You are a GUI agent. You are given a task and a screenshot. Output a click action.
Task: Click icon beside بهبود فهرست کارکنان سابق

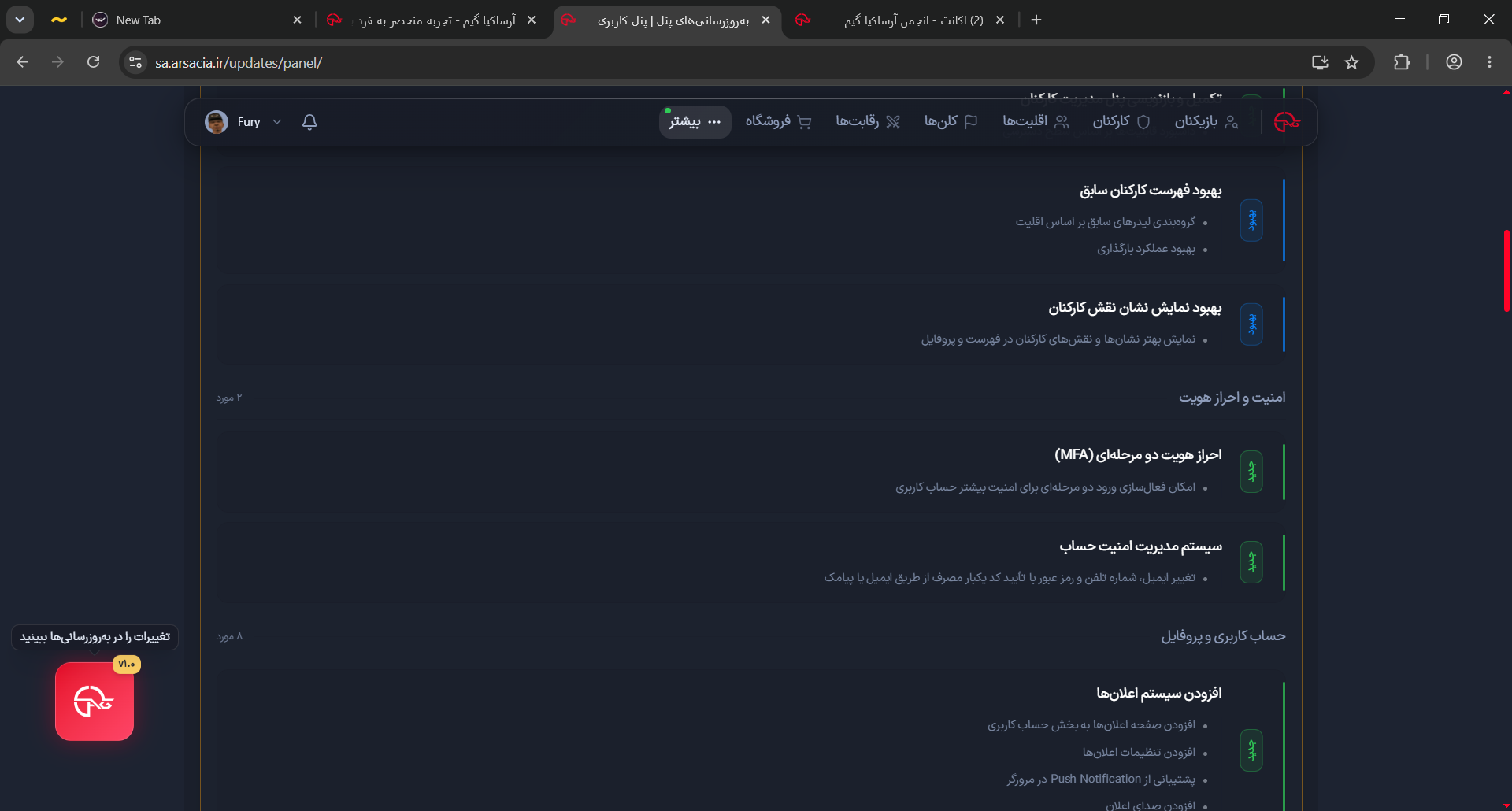pyautogui.click(x=1251, y=220)
